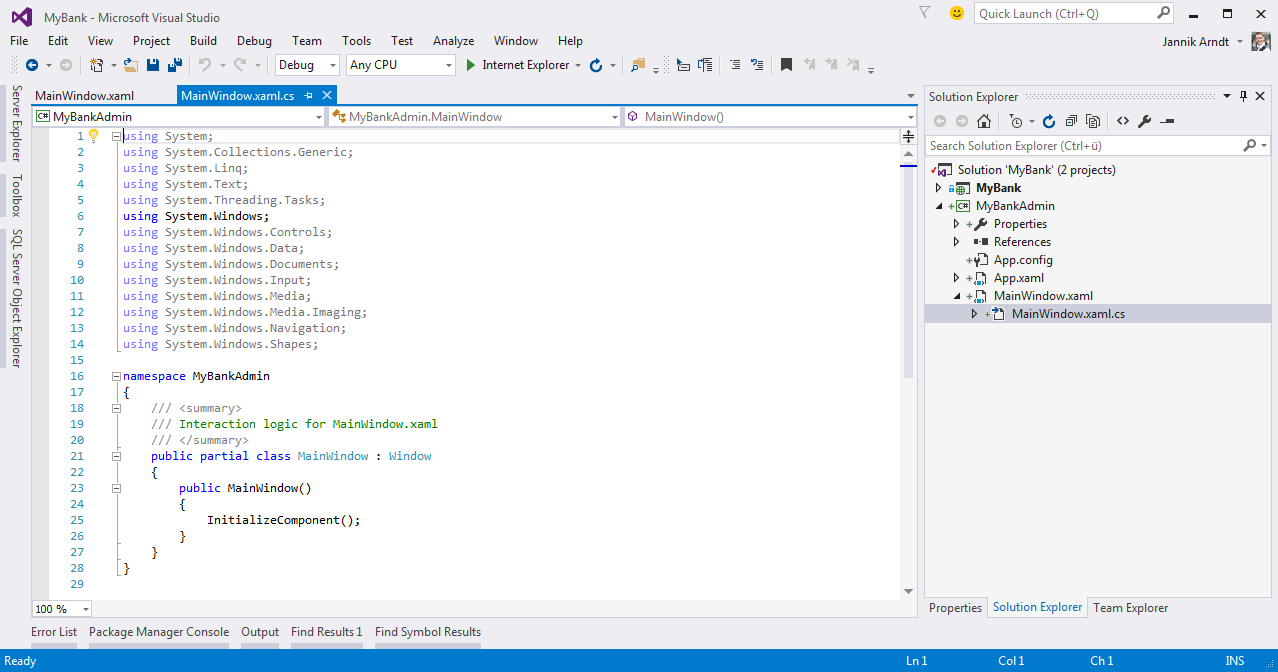Open the Error List tab
Viewport: 1278px width, 672px height.
pos(54,632)
